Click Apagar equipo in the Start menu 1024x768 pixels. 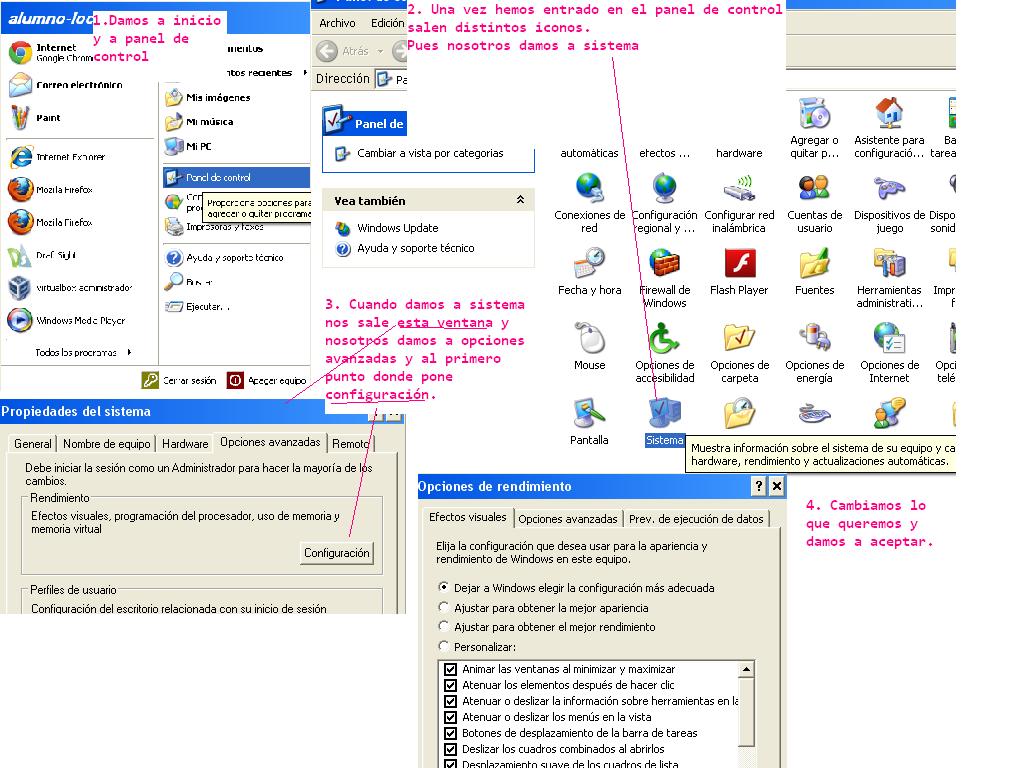pyautogui.click(x=266, y=380)
